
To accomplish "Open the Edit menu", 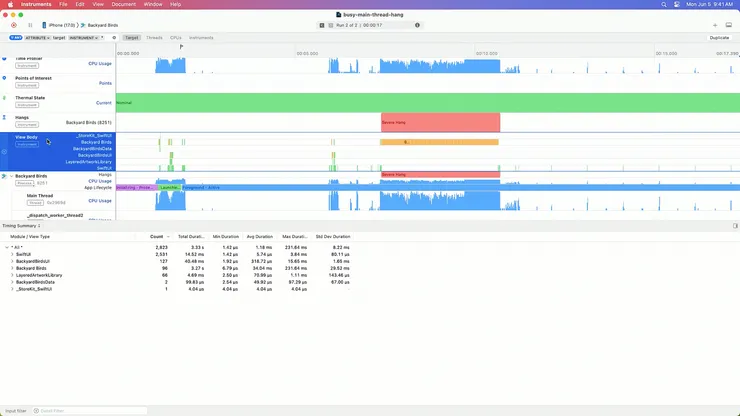I will pos(80,4).
